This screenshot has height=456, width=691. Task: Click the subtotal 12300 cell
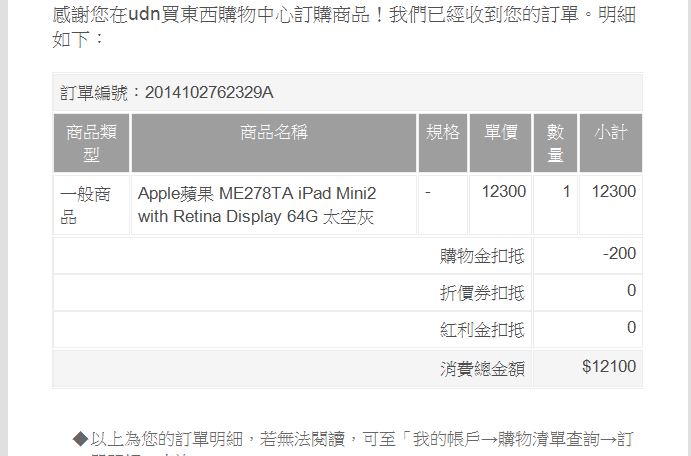click(613, 192)
